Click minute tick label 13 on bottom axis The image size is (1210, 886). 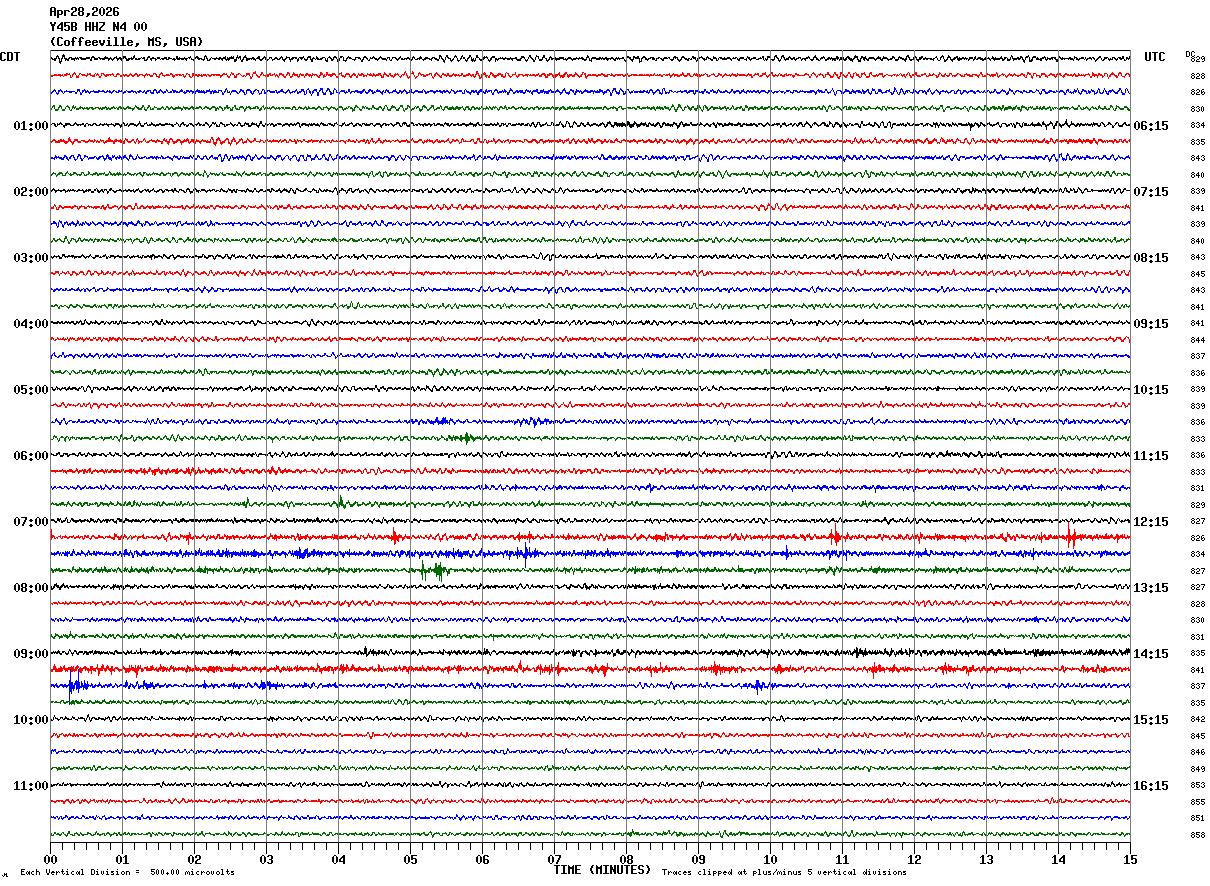point(986,859)
